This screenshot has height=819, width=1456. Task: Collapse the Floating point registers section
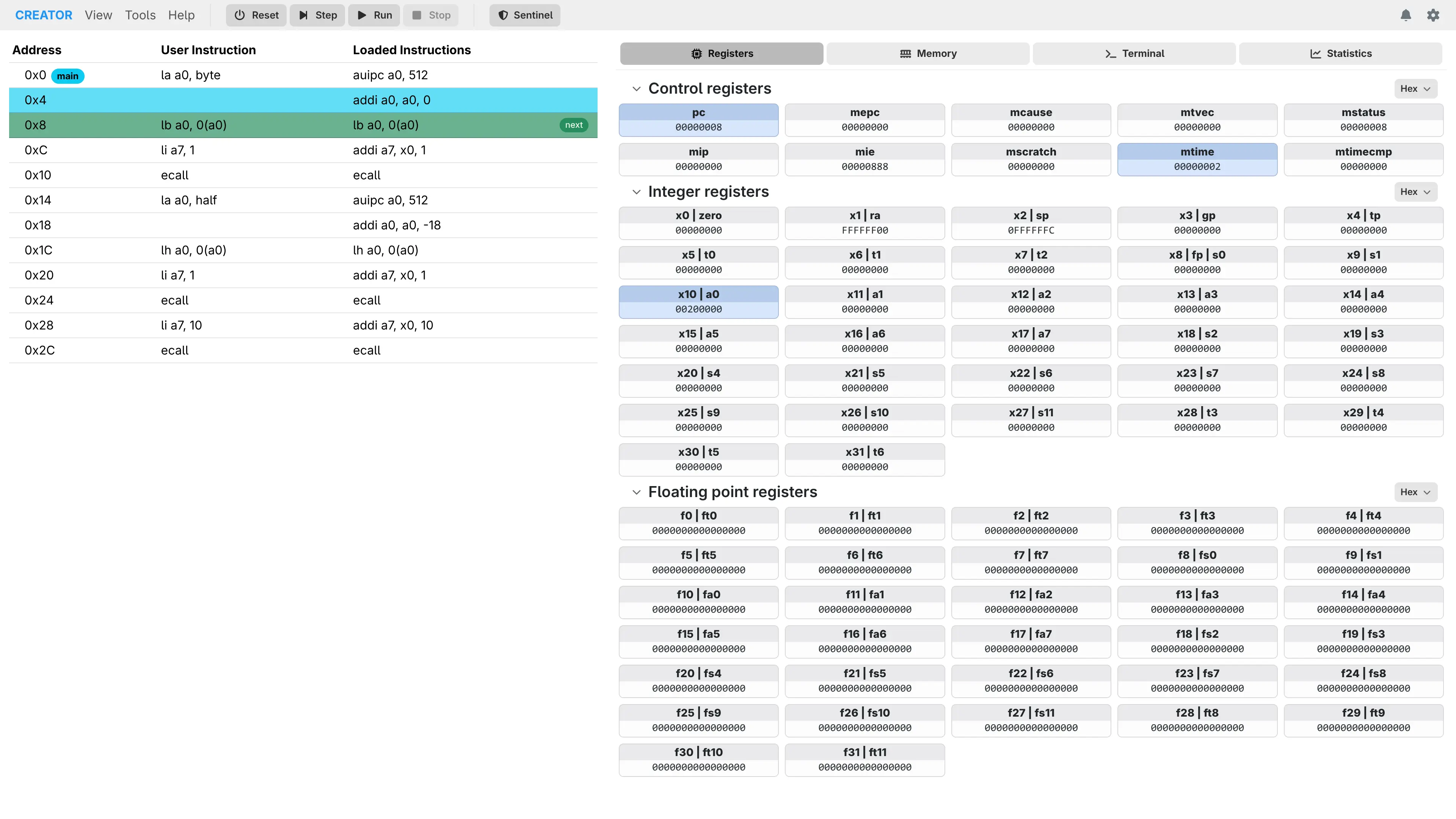637,492
